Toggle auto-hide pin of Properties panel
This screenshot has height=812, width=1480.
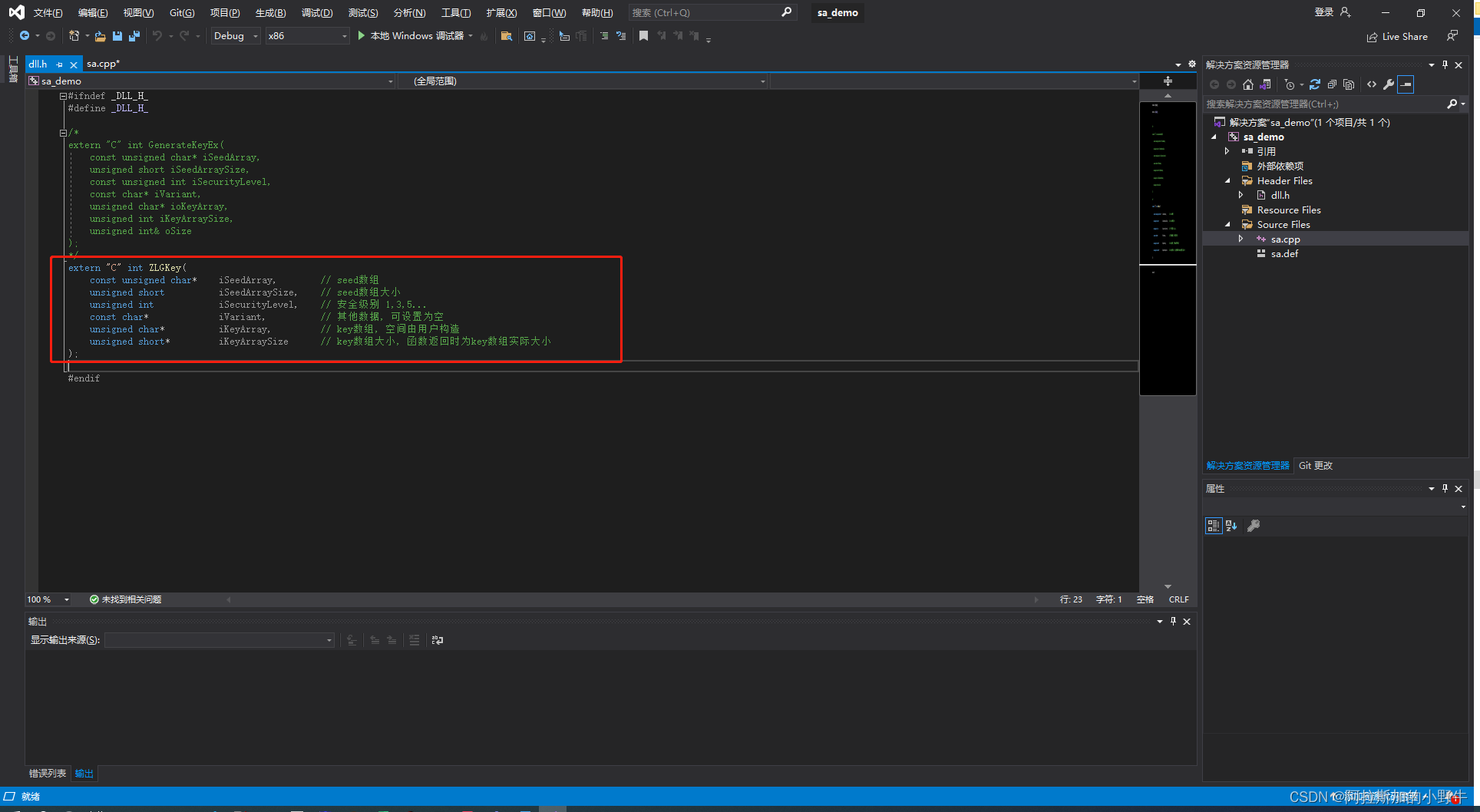(x=1445, y=488)
